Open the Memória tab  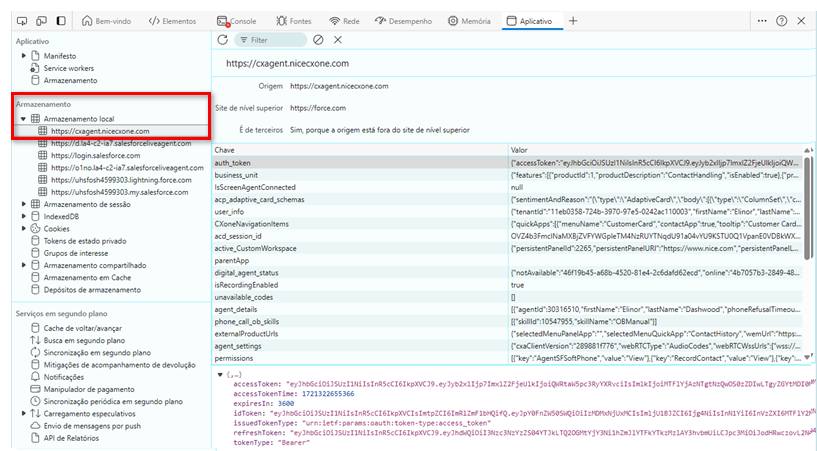(x=469, y=21)
